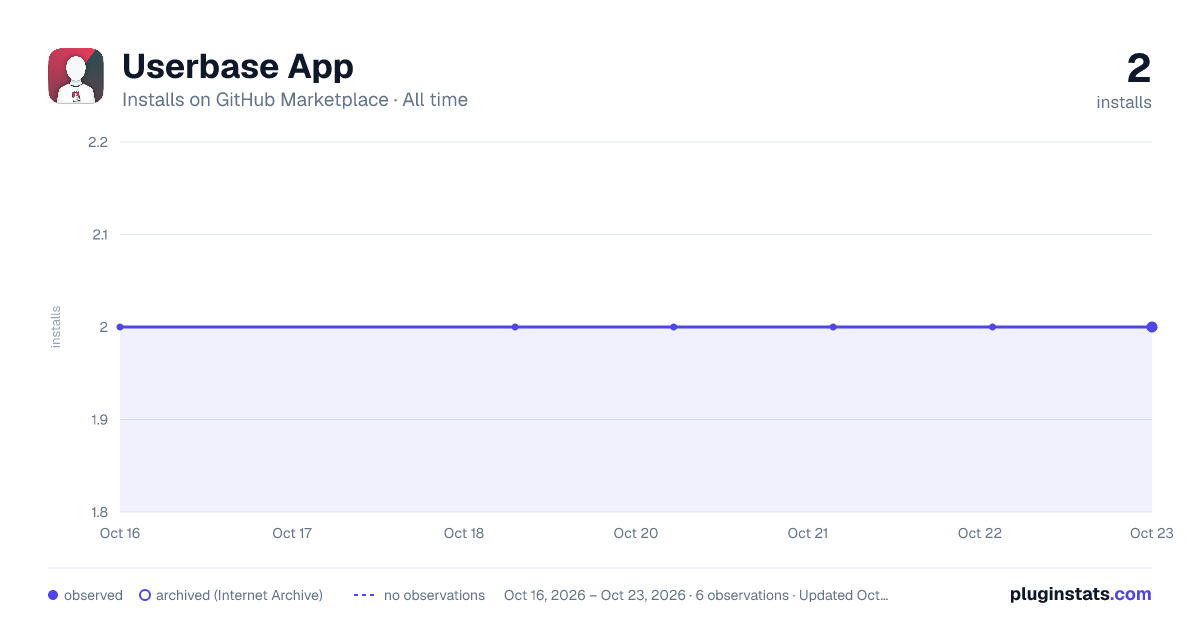Click the Userbase App logo icon
The image size is (1200, 630).
[x=76, y=76]
